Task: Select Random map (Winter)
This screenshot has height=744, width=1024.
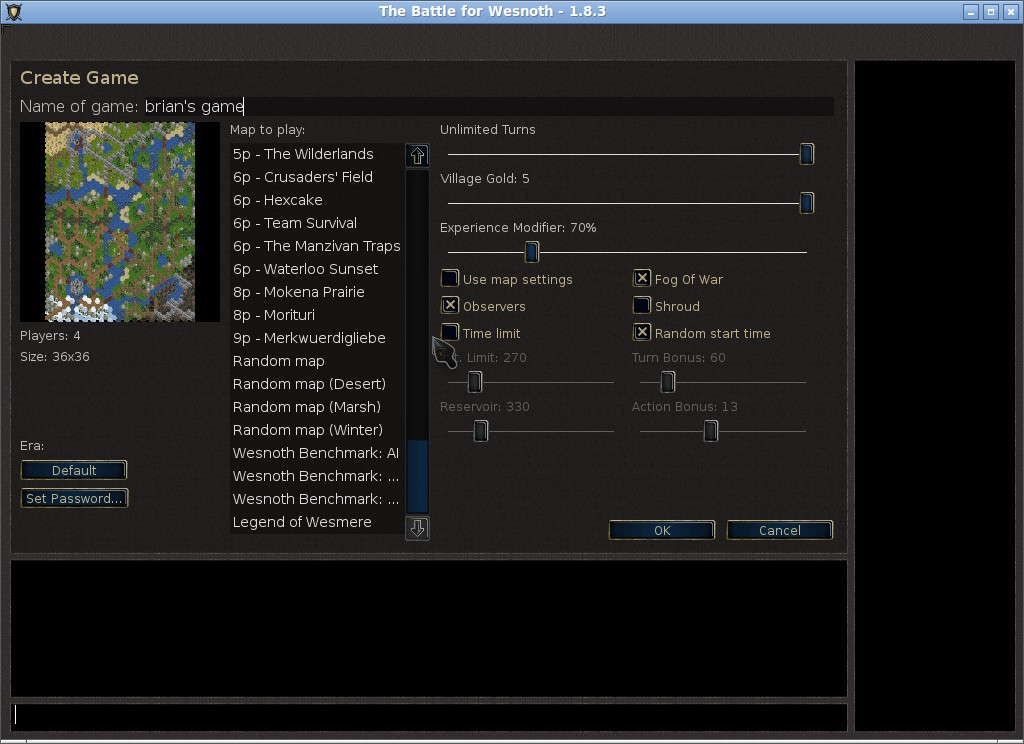Action: [317, 430]
